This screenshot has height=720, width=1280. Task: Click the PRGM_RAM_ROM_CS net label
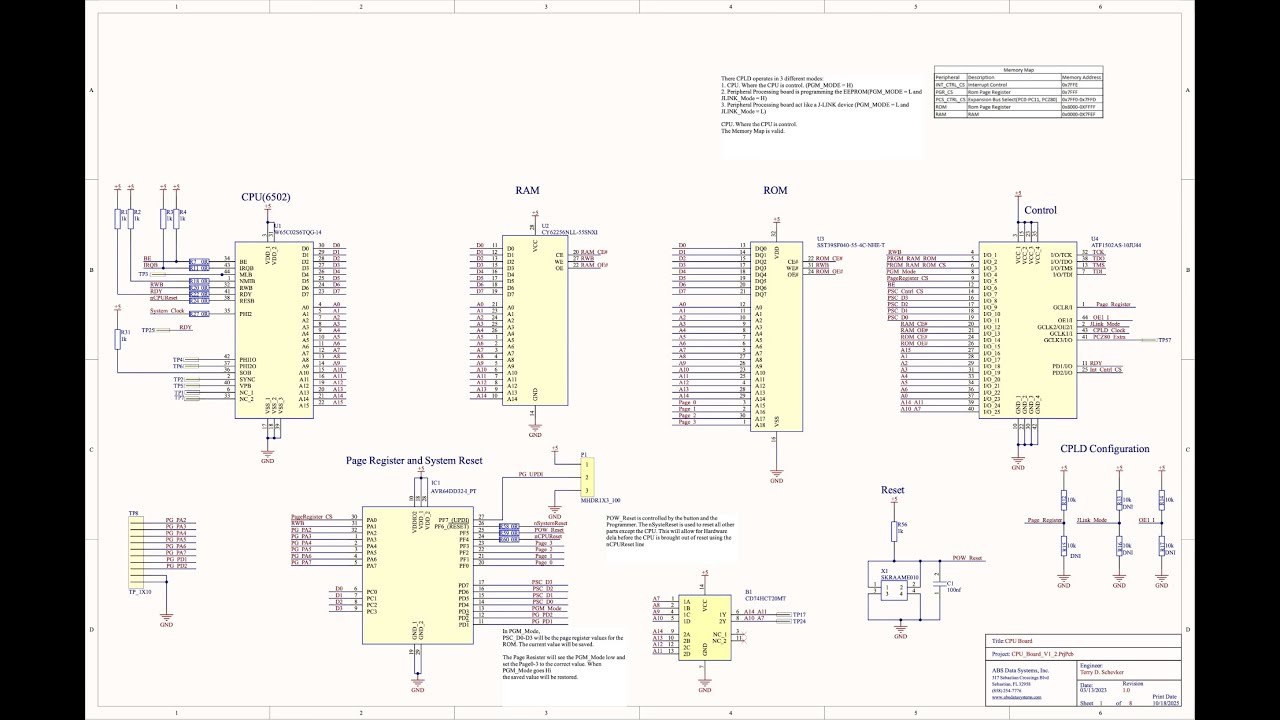pos(917,265)
